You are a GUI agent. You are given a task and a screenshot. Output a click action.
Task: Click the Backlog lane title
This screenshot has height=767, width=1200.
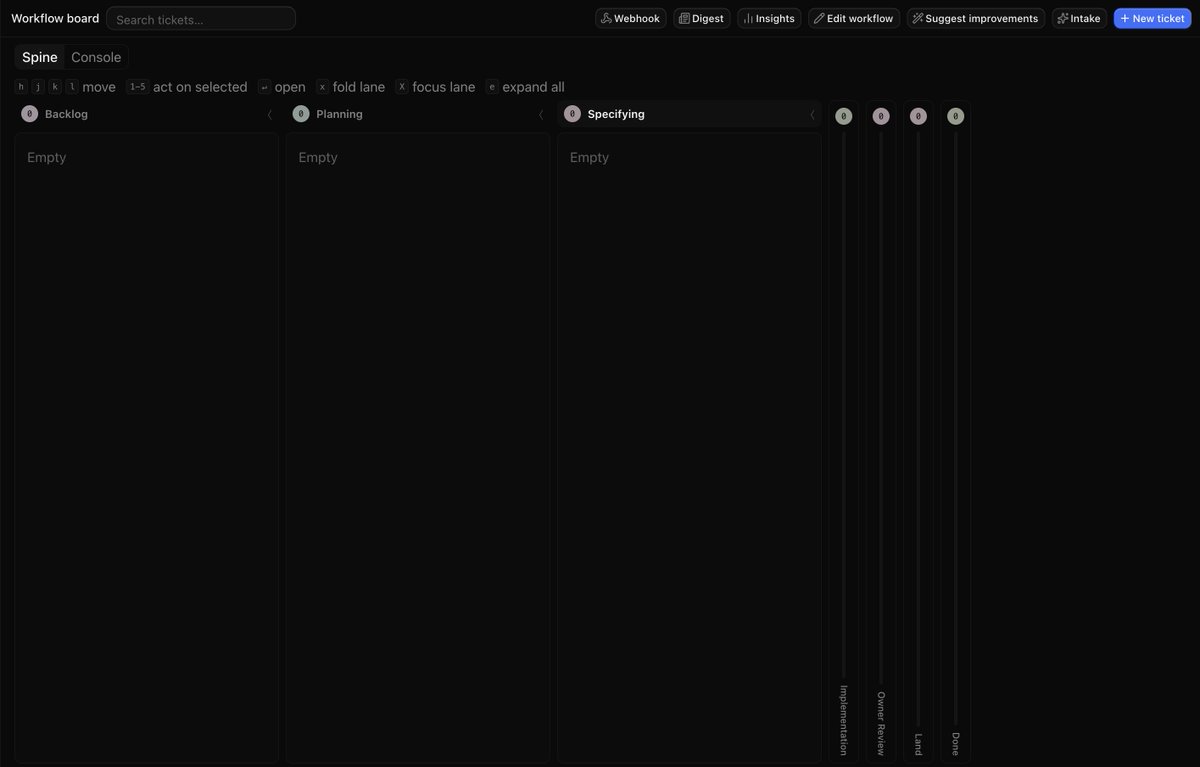coord(66,114)
